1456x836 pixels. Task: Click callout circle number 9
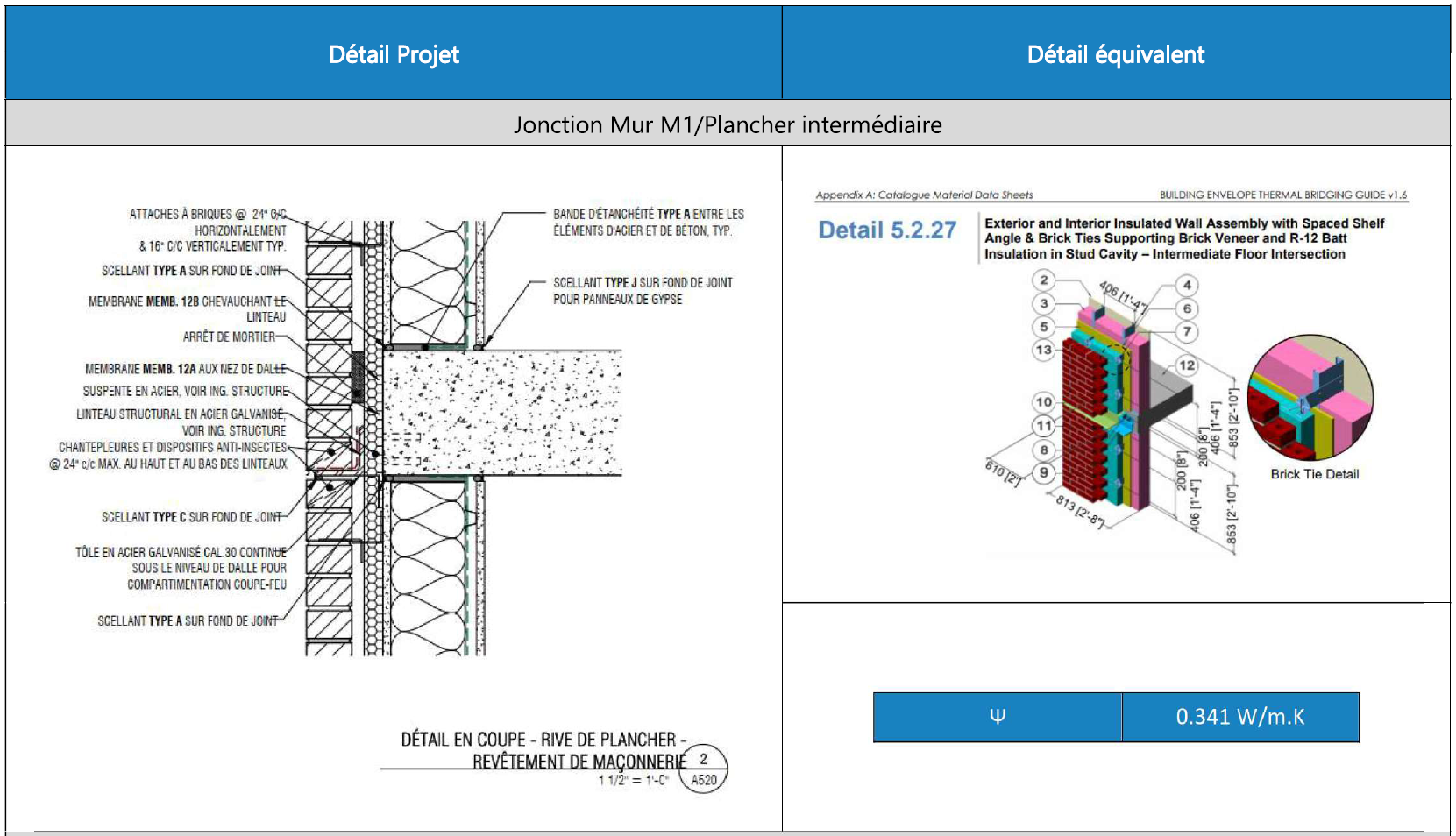[1043, 472]
